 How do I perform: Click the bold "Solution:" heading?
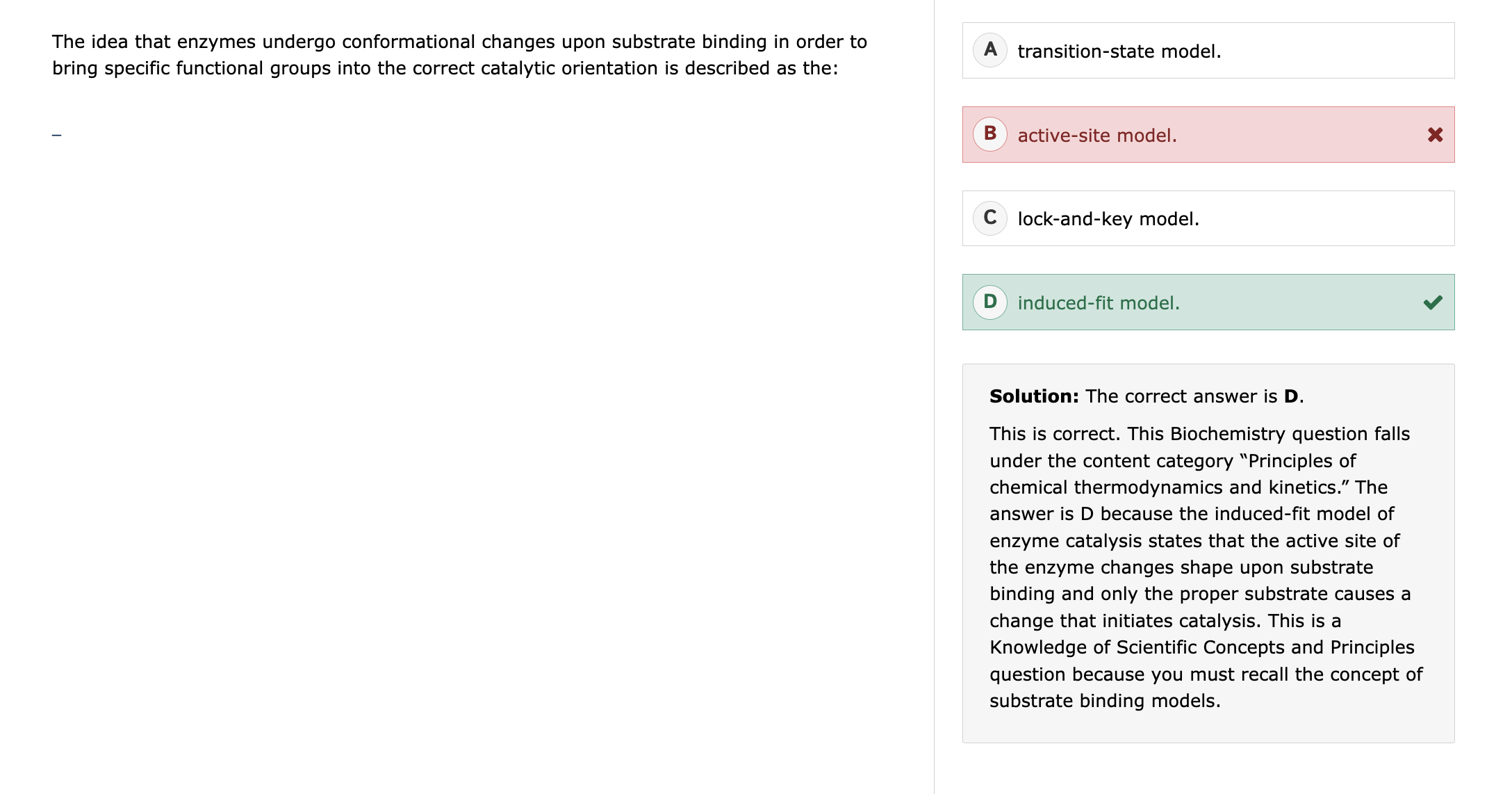1034,396
